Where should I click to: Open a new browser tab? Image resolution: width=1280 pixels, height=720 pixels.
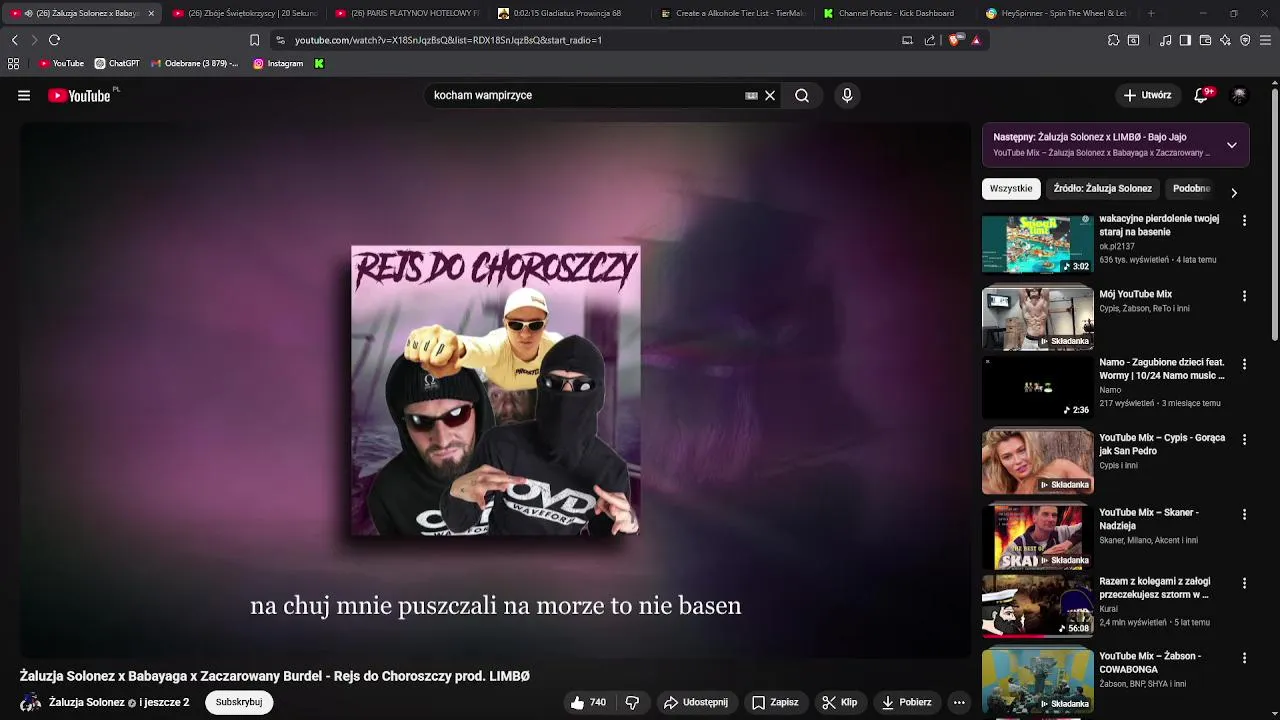1151,14
